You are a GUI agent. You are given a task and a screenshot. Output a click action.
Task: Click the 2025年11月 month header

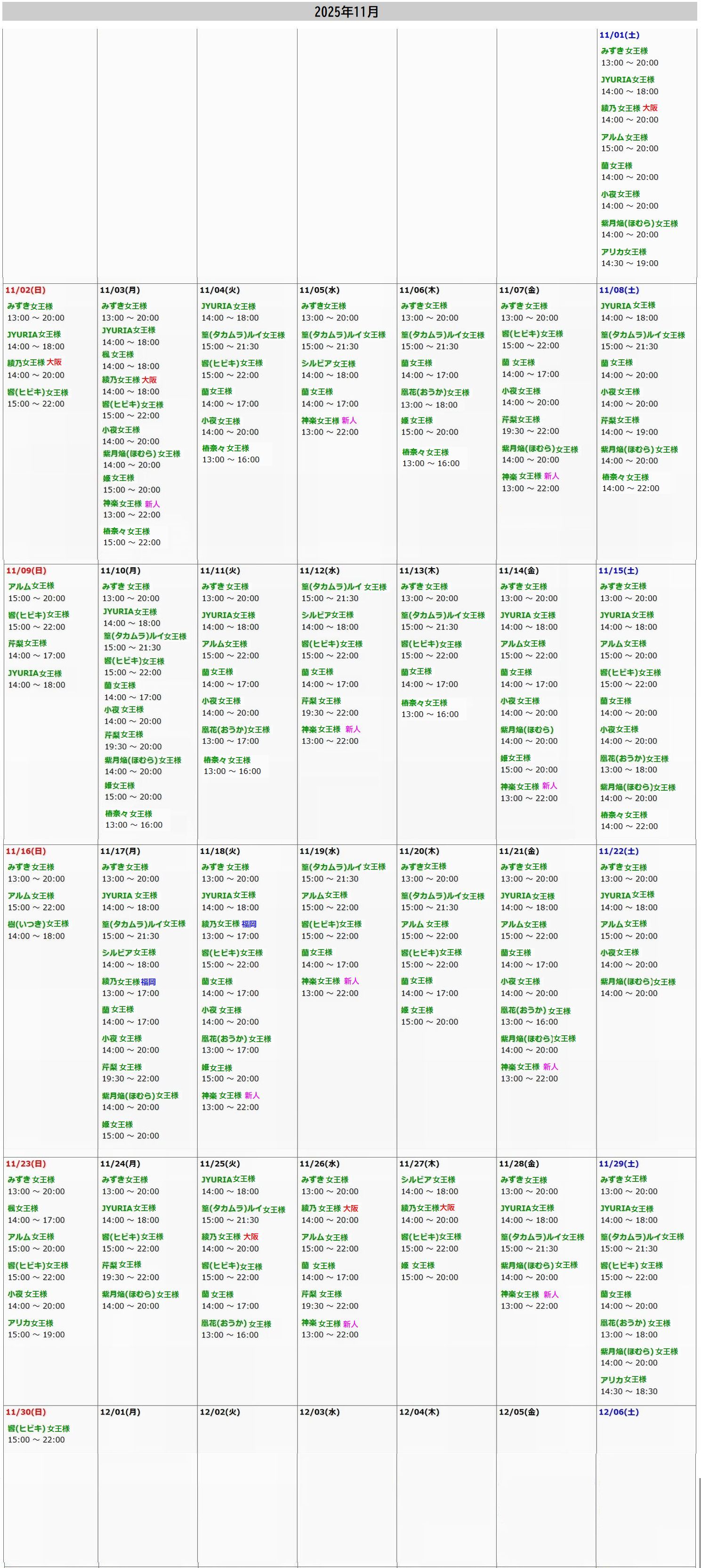[x=347, y=12]
